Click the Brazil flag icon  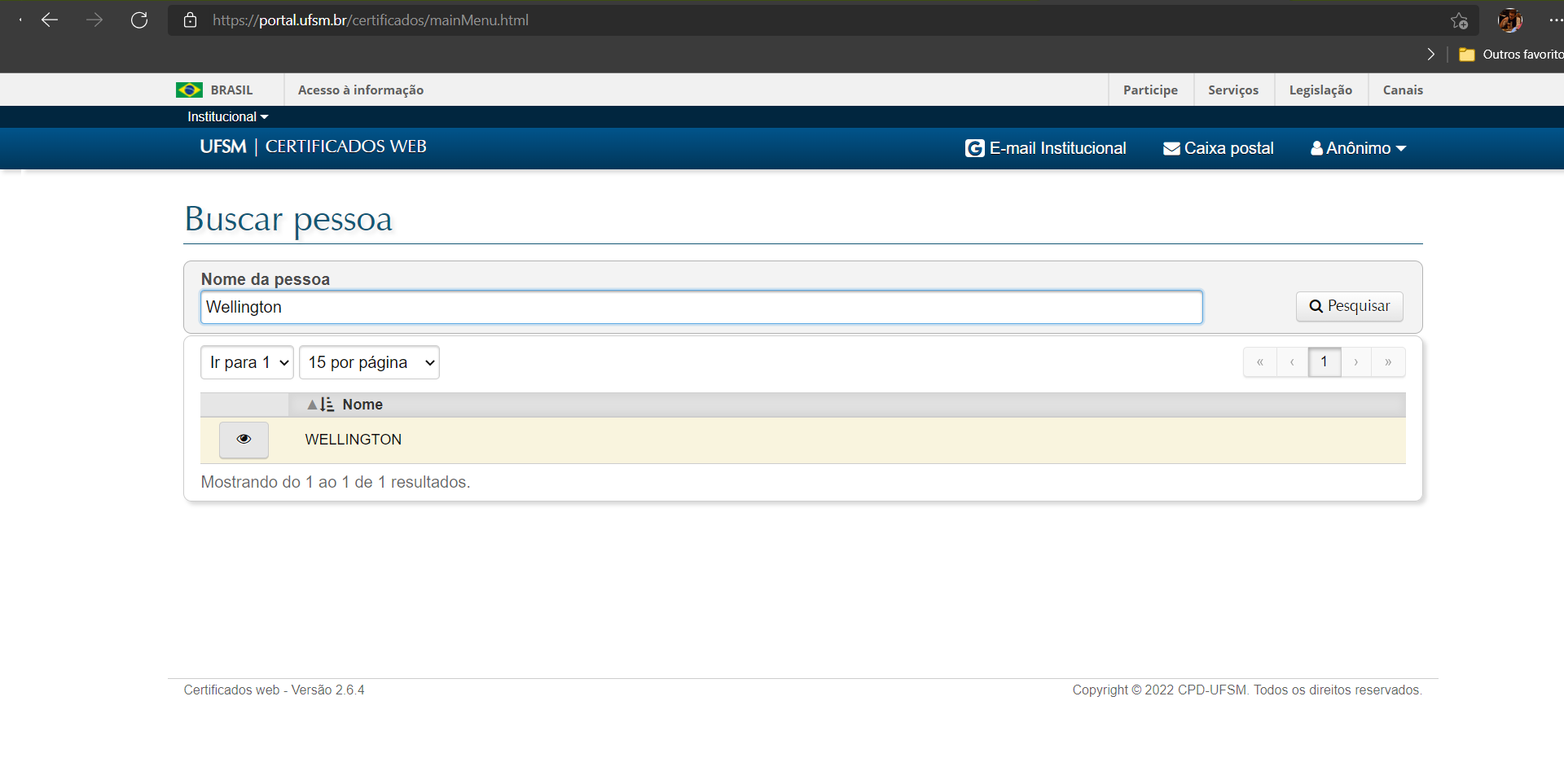(189, 90)
